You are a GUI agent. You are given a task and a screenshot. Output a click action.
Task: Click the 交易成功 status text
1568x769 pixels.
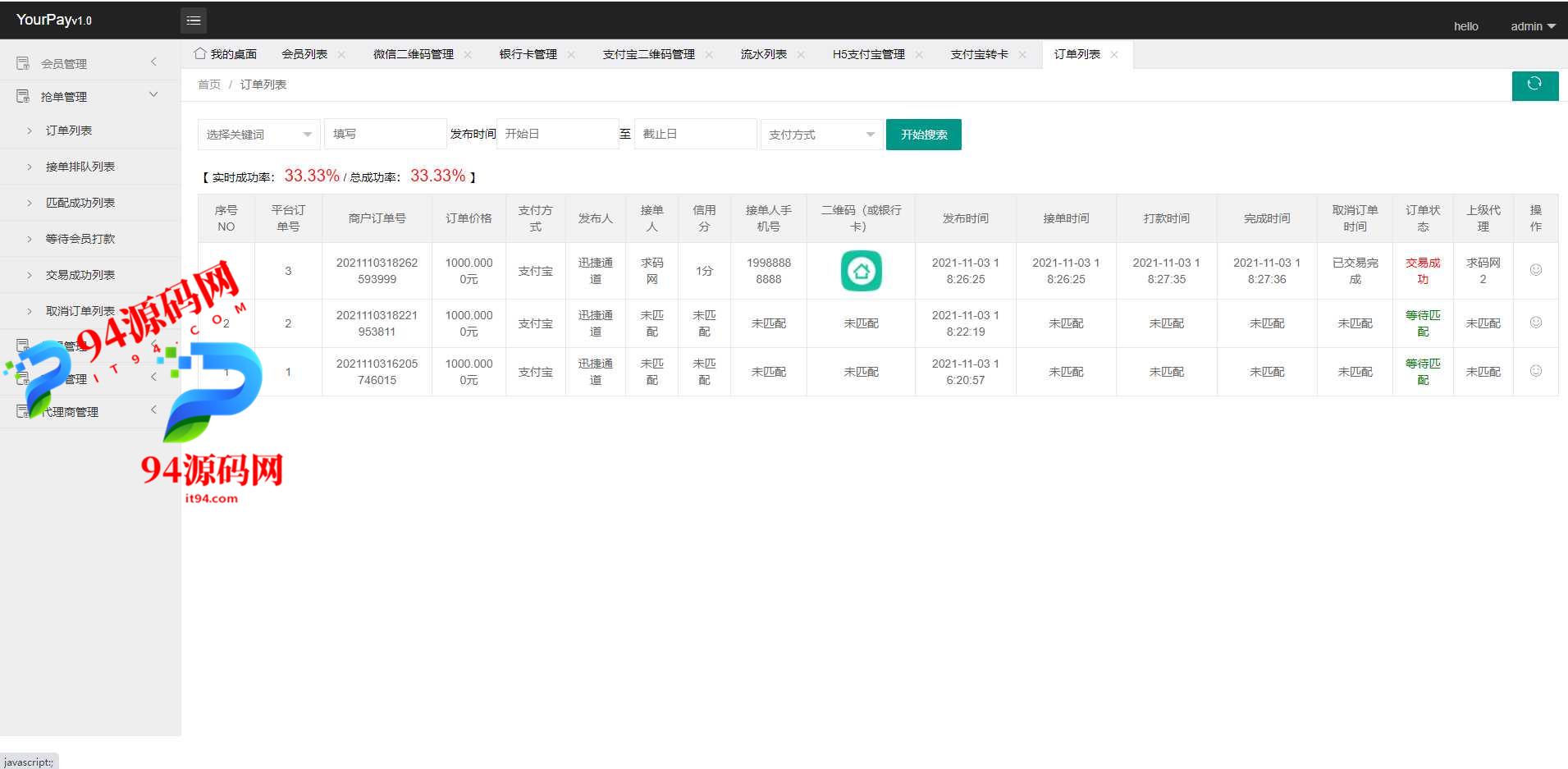coord(1423,271)
